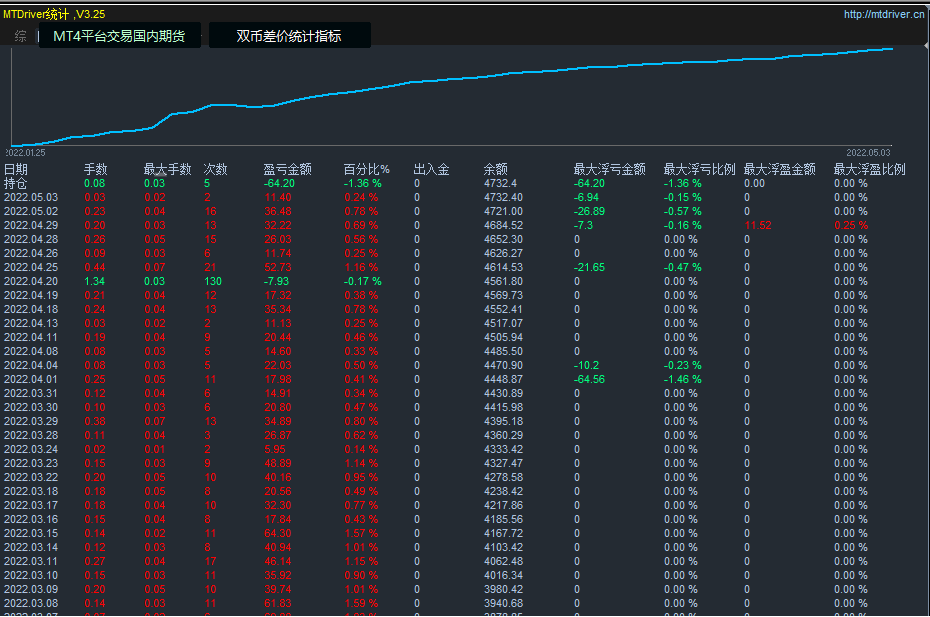Click the 0.25 % max floating profit ratio
Image resolution: width=930 pixels, height=617 pixels.
coord(851,225)
